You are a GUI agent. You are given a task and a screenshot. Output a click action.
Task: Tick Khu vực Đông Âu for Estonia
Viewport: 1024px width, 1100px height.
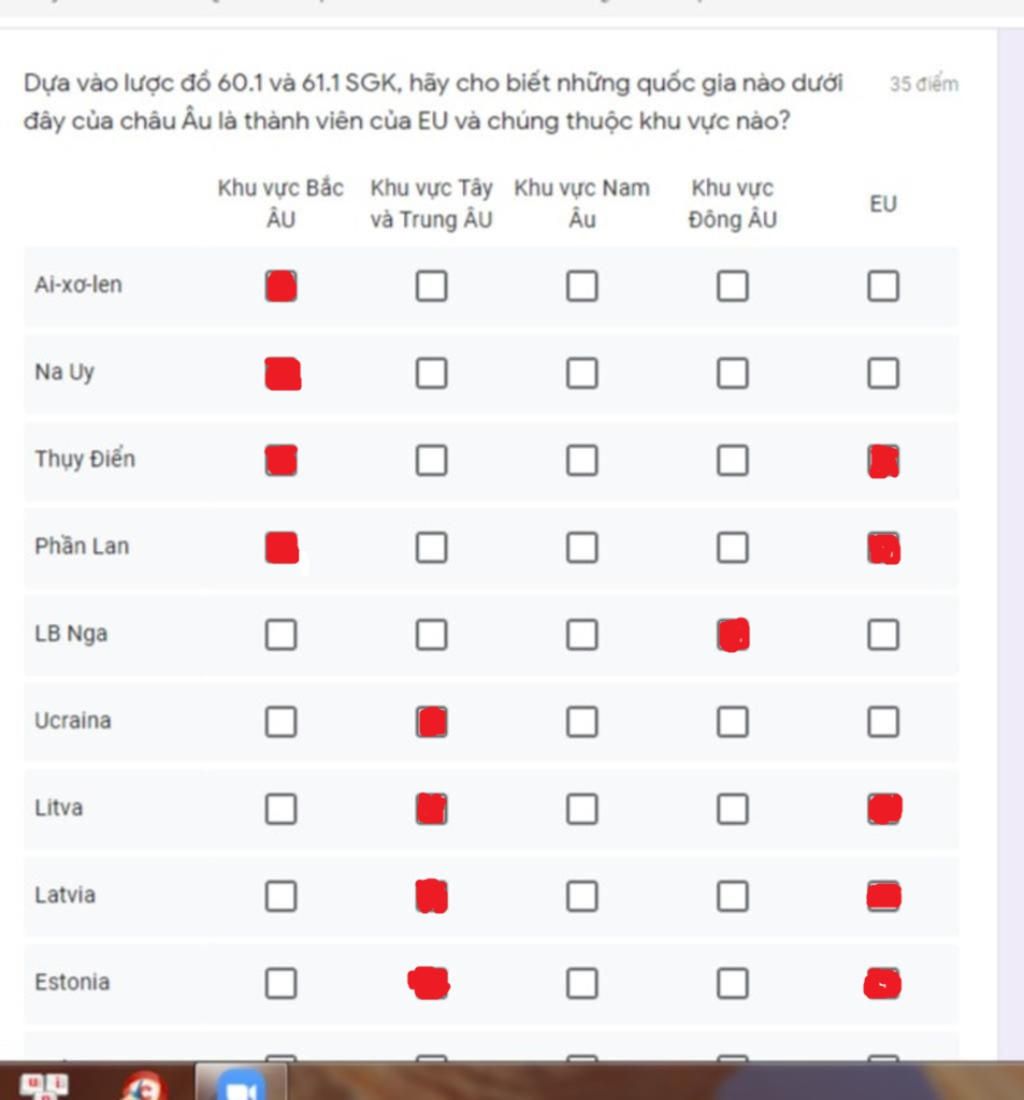[733, 984]
